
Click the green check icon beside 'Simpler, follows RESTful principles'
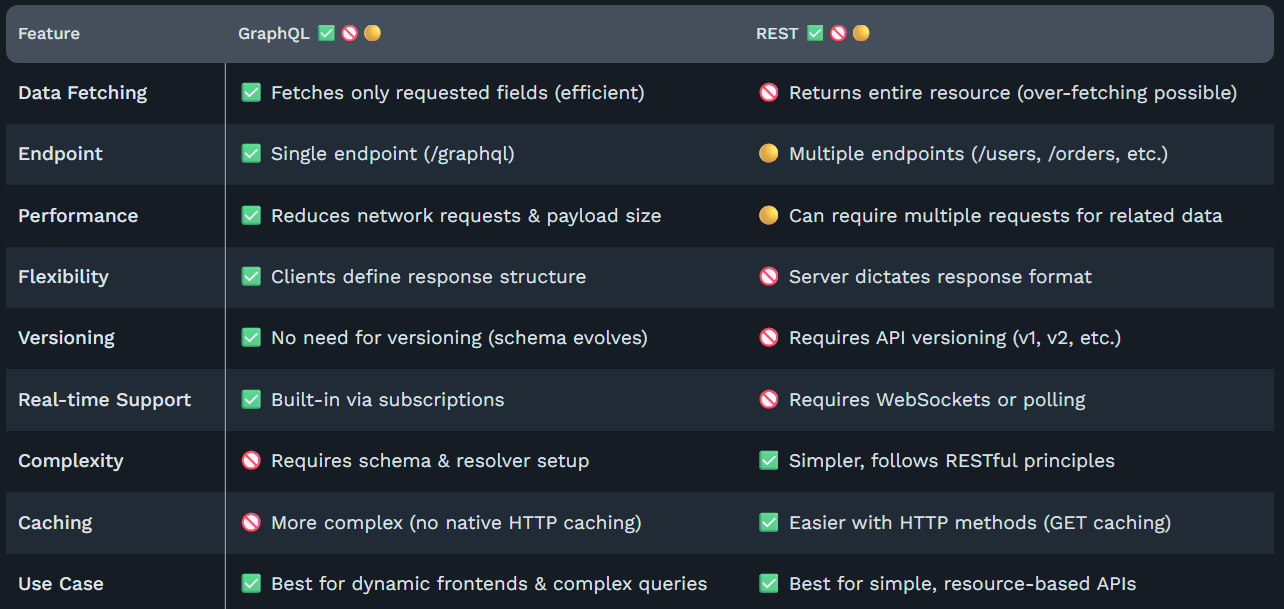tap(768, 461)
